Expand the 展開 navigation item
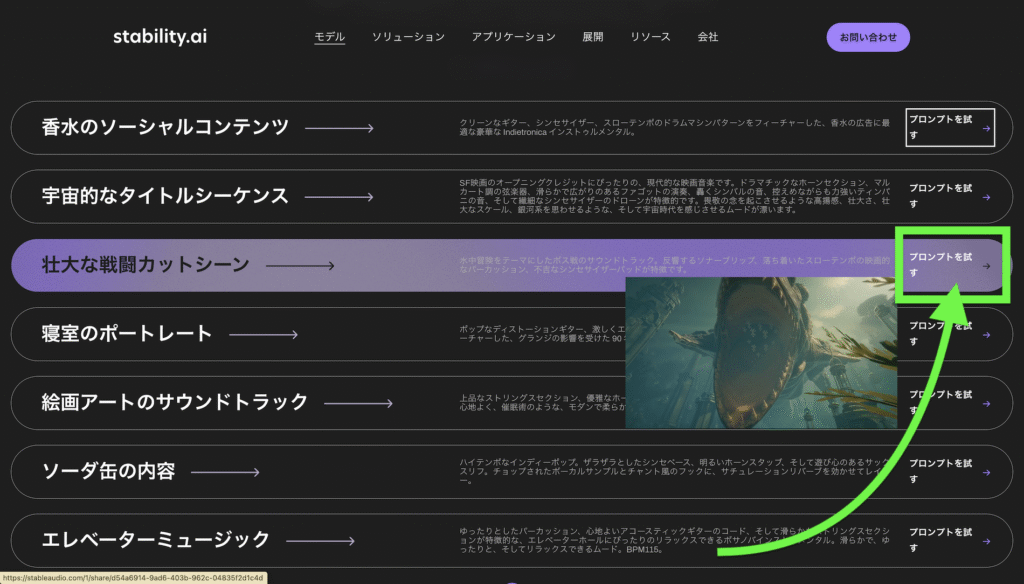 pyautogui.click(x=593, y=37)
